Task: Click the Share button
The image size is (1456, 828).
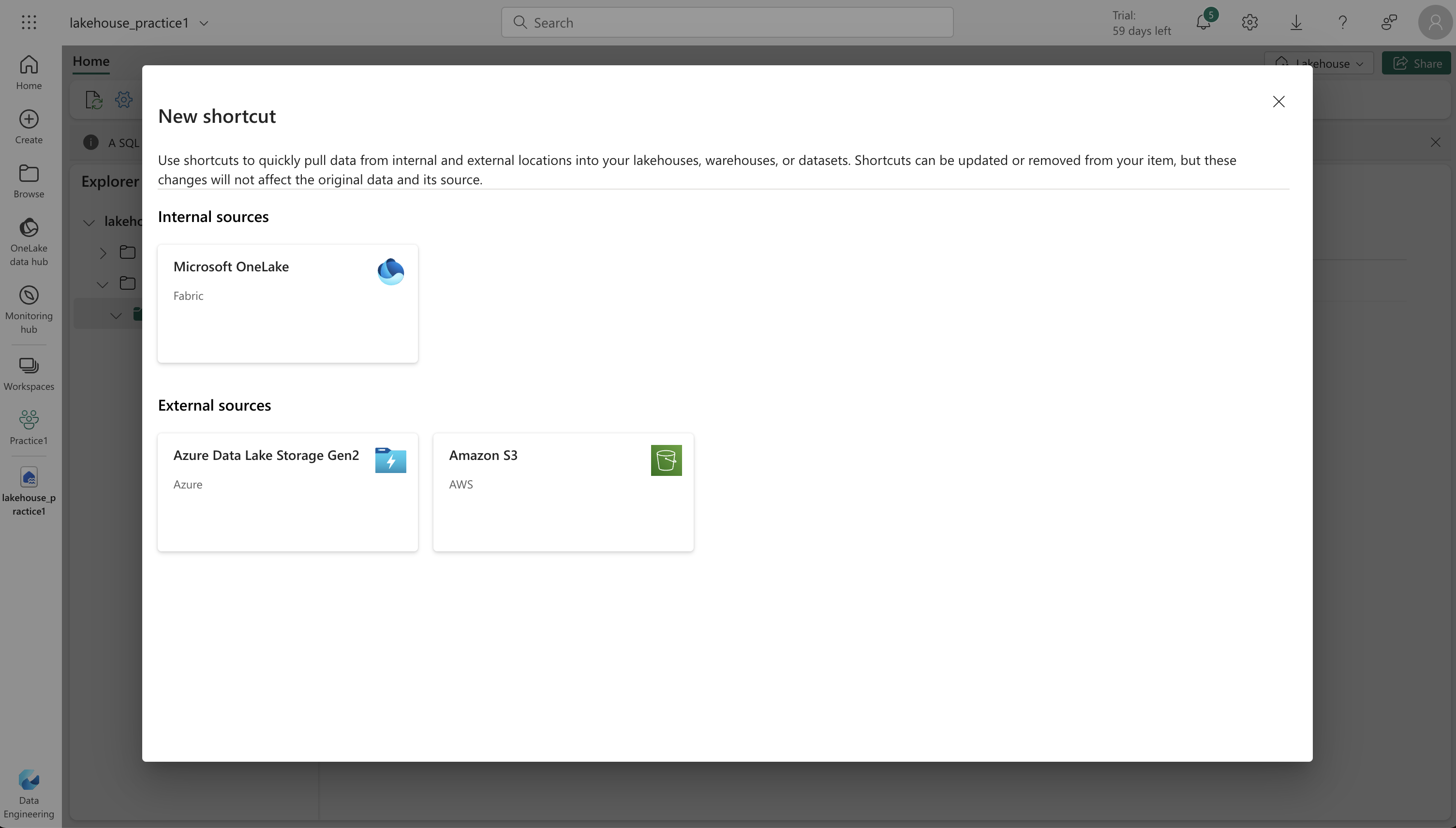Action: pos(1416,63)
